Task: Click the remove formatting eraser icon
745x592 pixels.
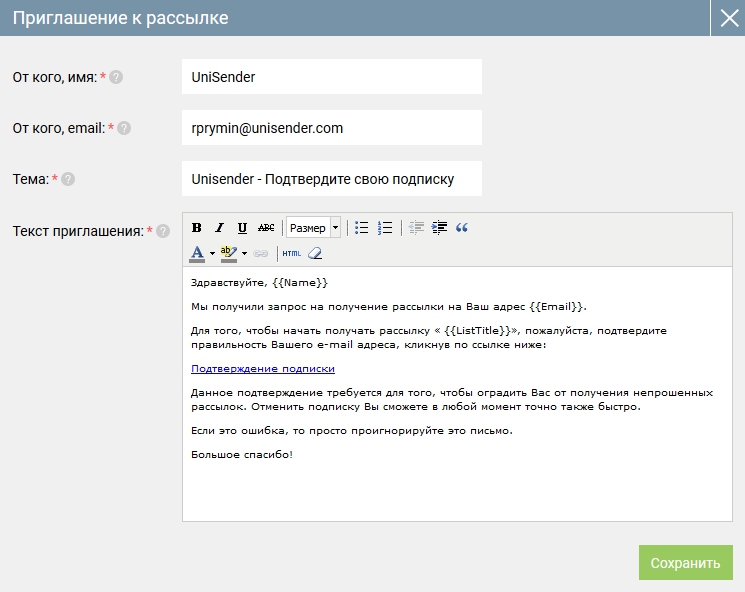Action: (315, 253)
